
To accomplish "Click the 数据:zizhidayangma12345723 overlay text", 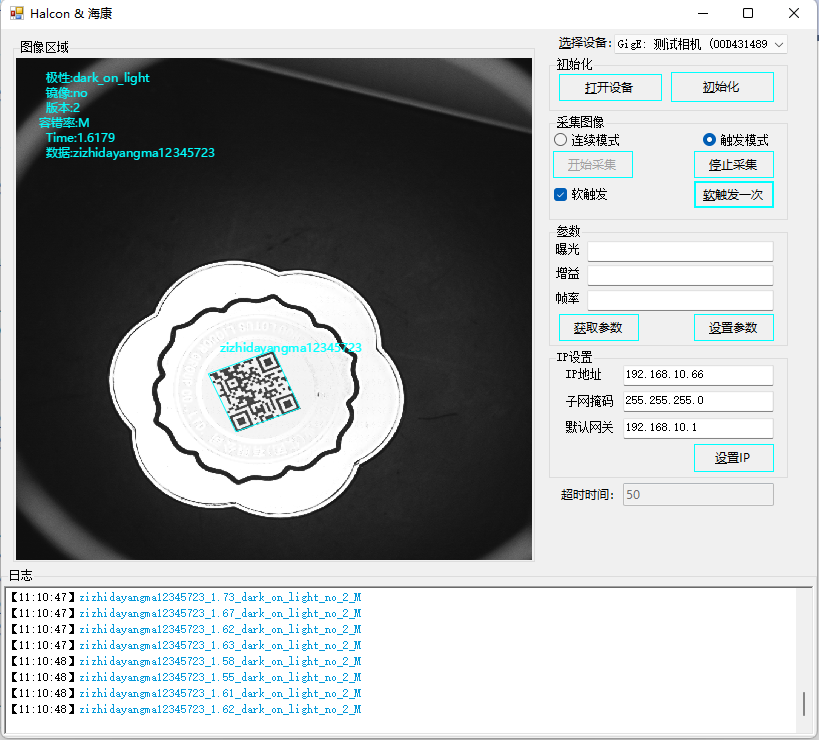I will click(130, 153).
